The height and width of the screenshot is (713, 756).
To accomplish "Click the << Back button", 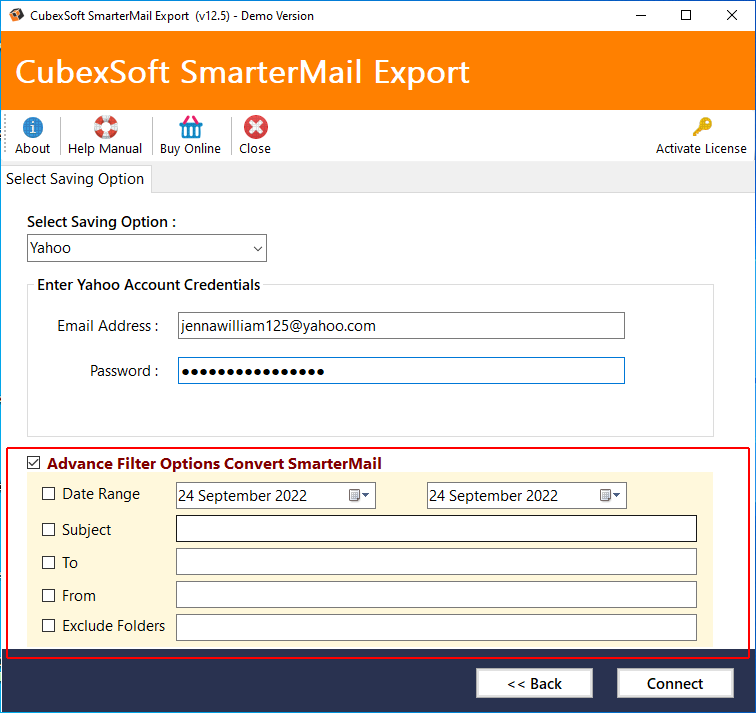I will coord(534,683).
